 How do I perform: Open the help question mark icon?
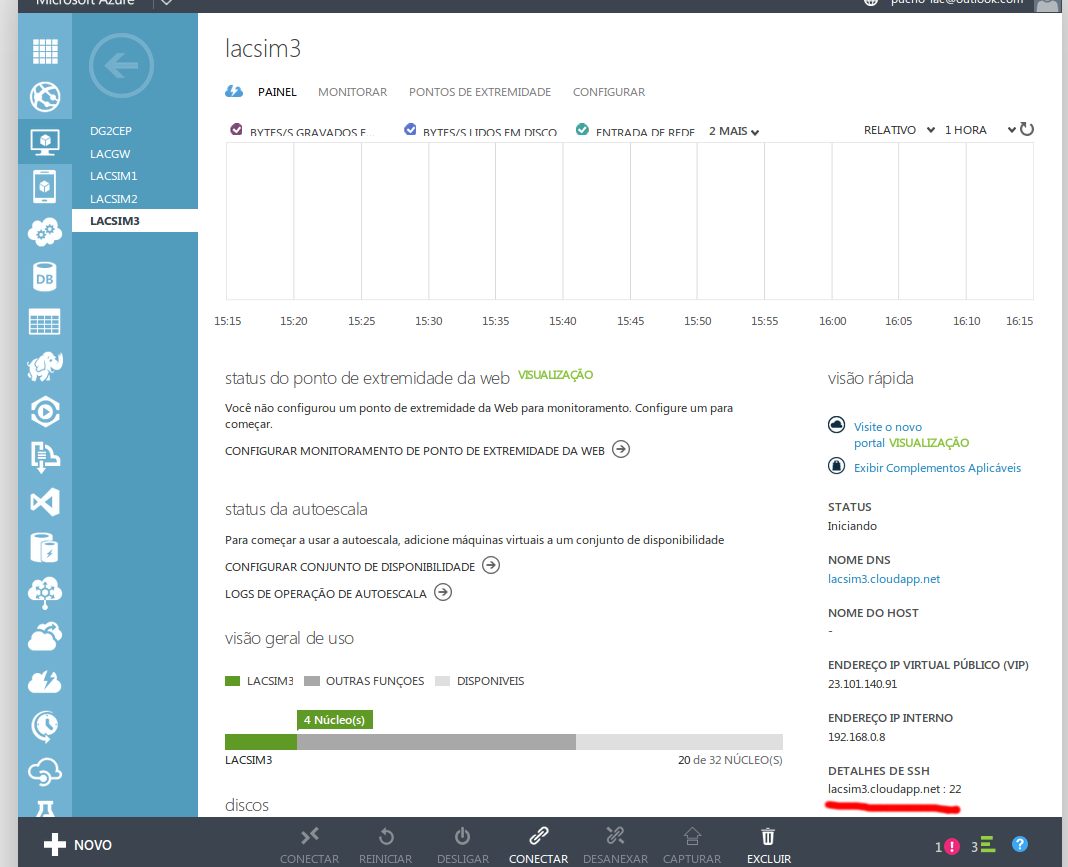(x=1019, y=845)
